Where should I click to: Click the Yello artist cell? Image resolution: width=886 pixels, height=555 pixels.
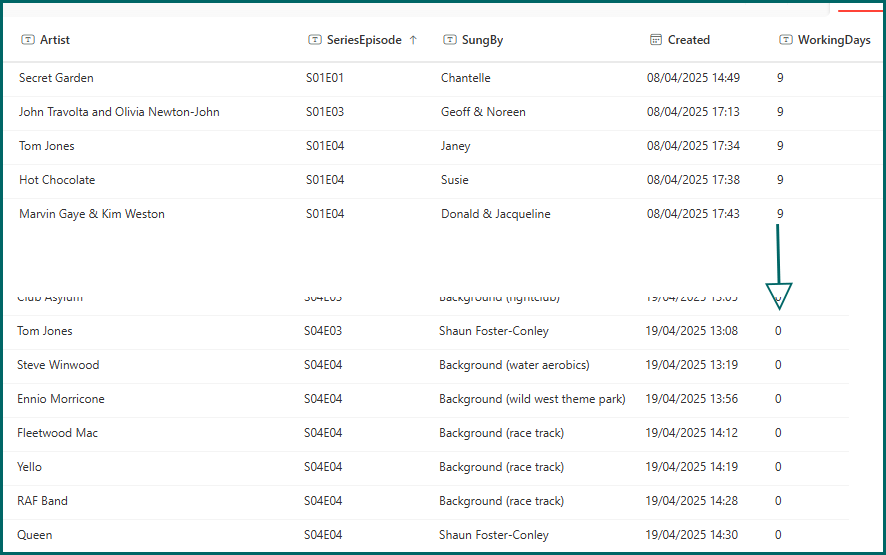(x=29, y=467)
